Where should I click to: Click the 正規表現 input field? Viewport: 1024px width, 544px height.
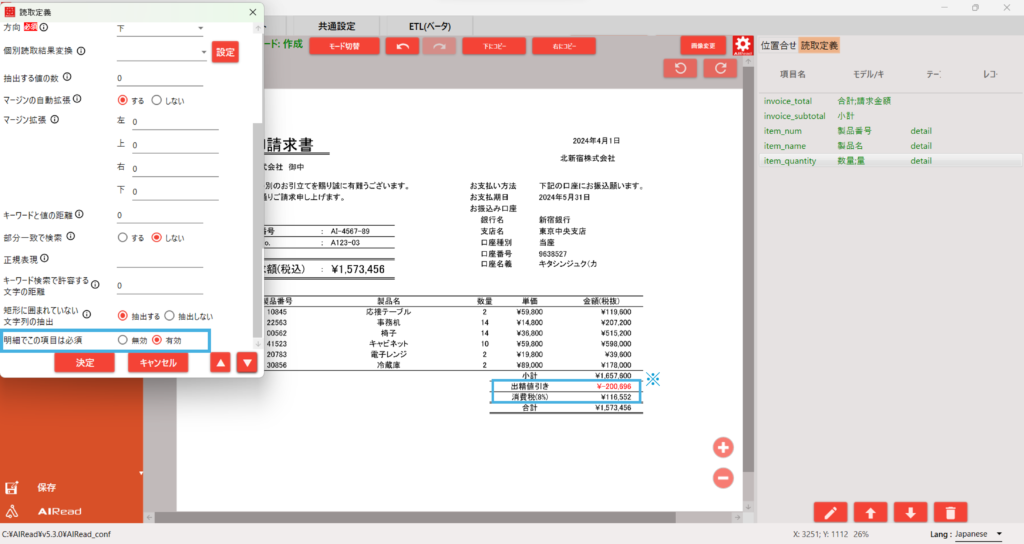(160, 261)
